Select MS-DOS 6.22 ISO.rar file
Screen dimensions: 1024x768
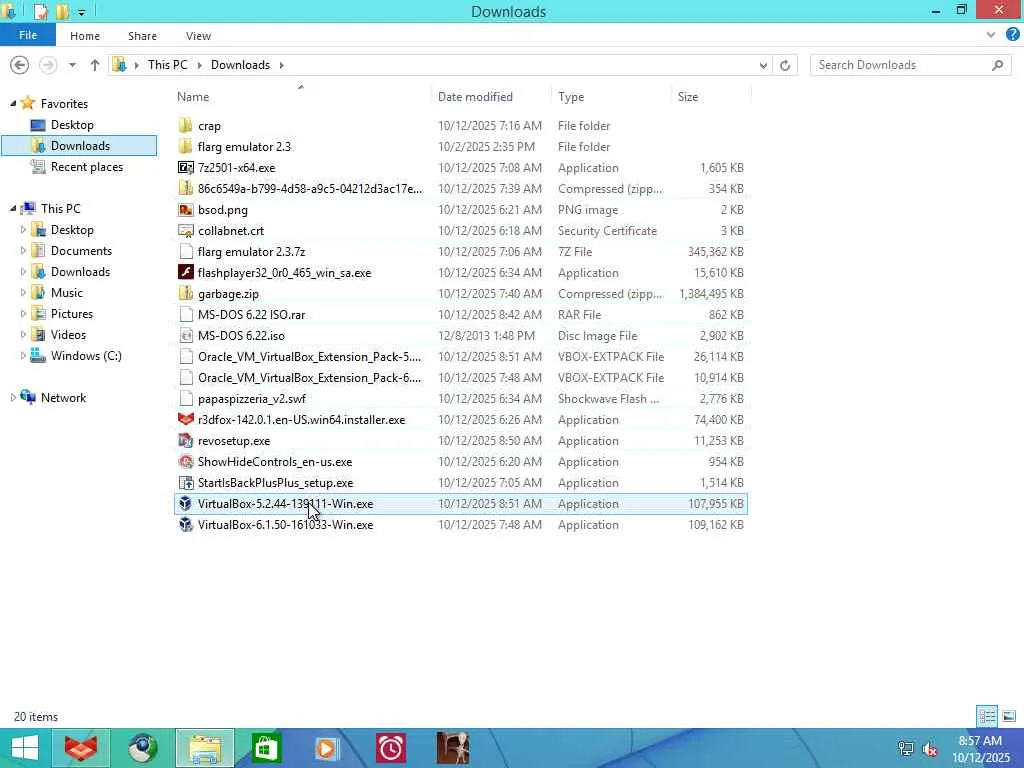click(461, 315)
